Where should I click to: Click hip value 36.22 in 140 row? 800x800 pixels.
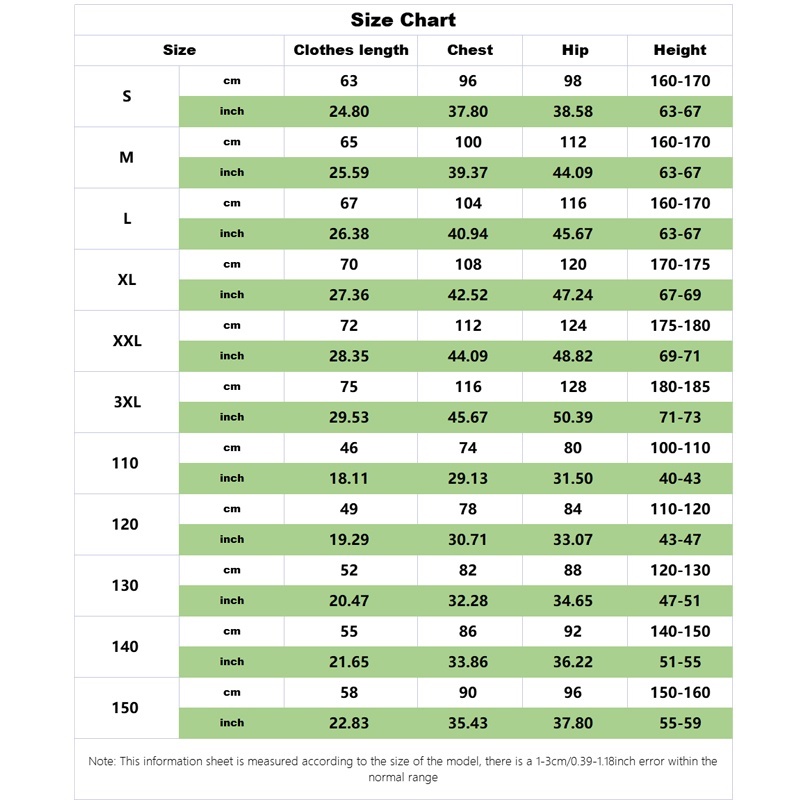click(573, 662)
